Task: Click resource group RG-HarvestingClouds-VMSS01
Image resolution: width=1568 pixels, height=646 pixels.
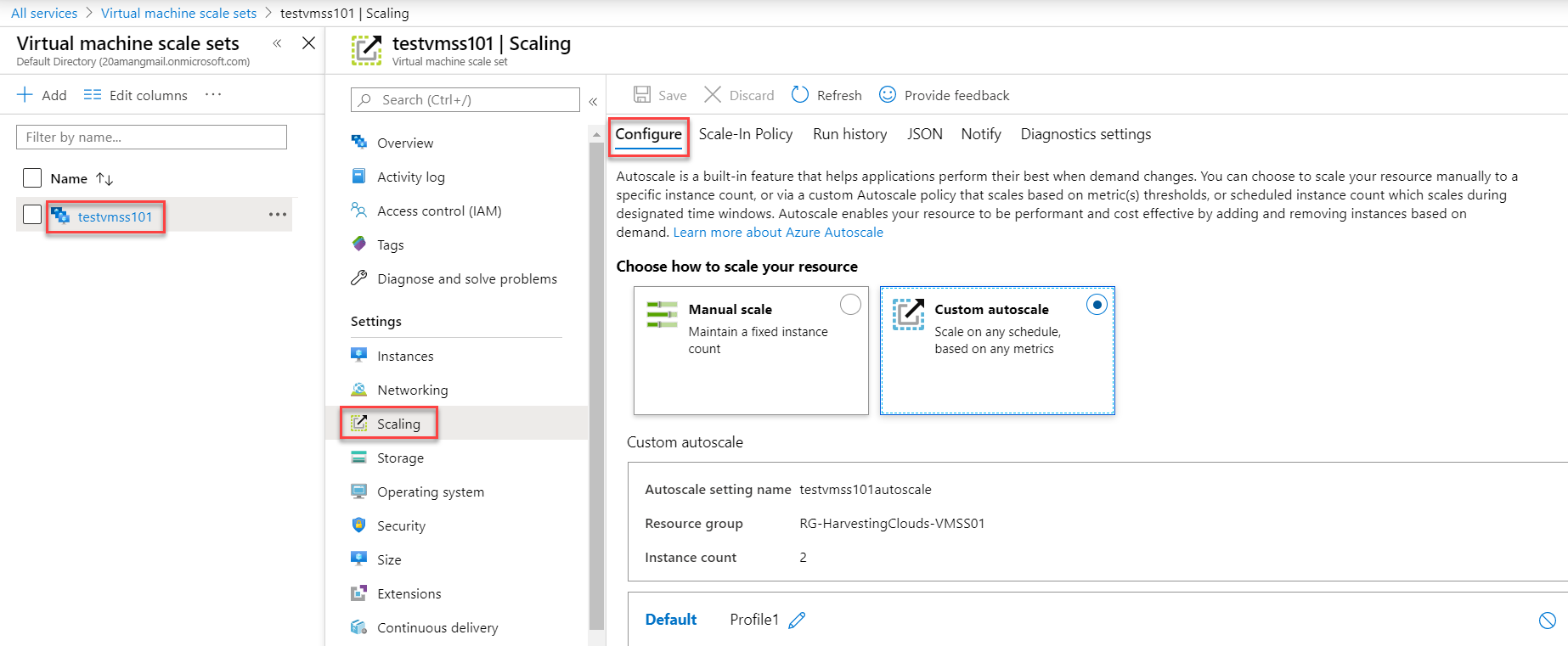Action: (892, 524)
